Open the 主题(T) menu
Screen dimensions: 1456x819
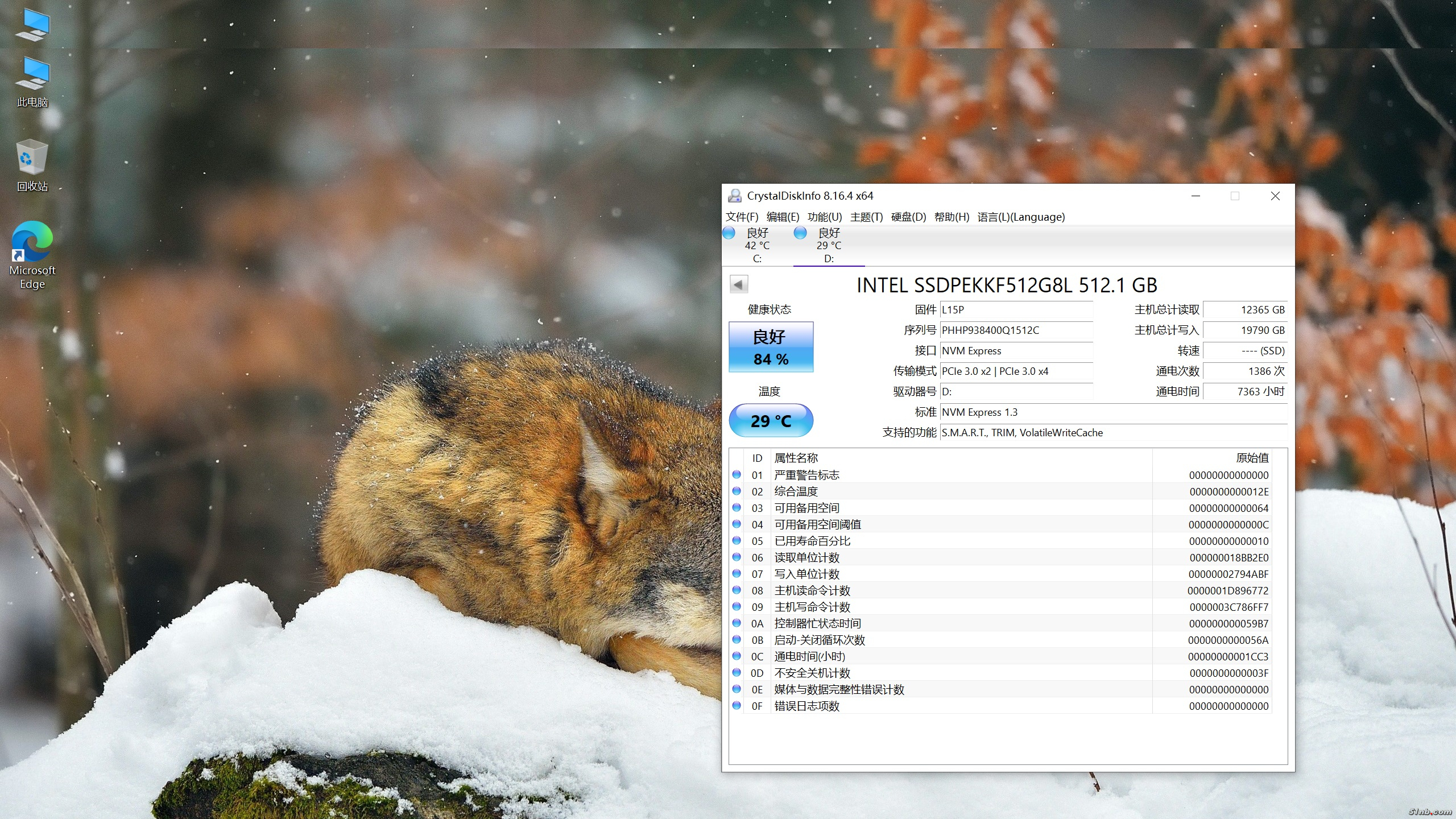click(866, 217)
